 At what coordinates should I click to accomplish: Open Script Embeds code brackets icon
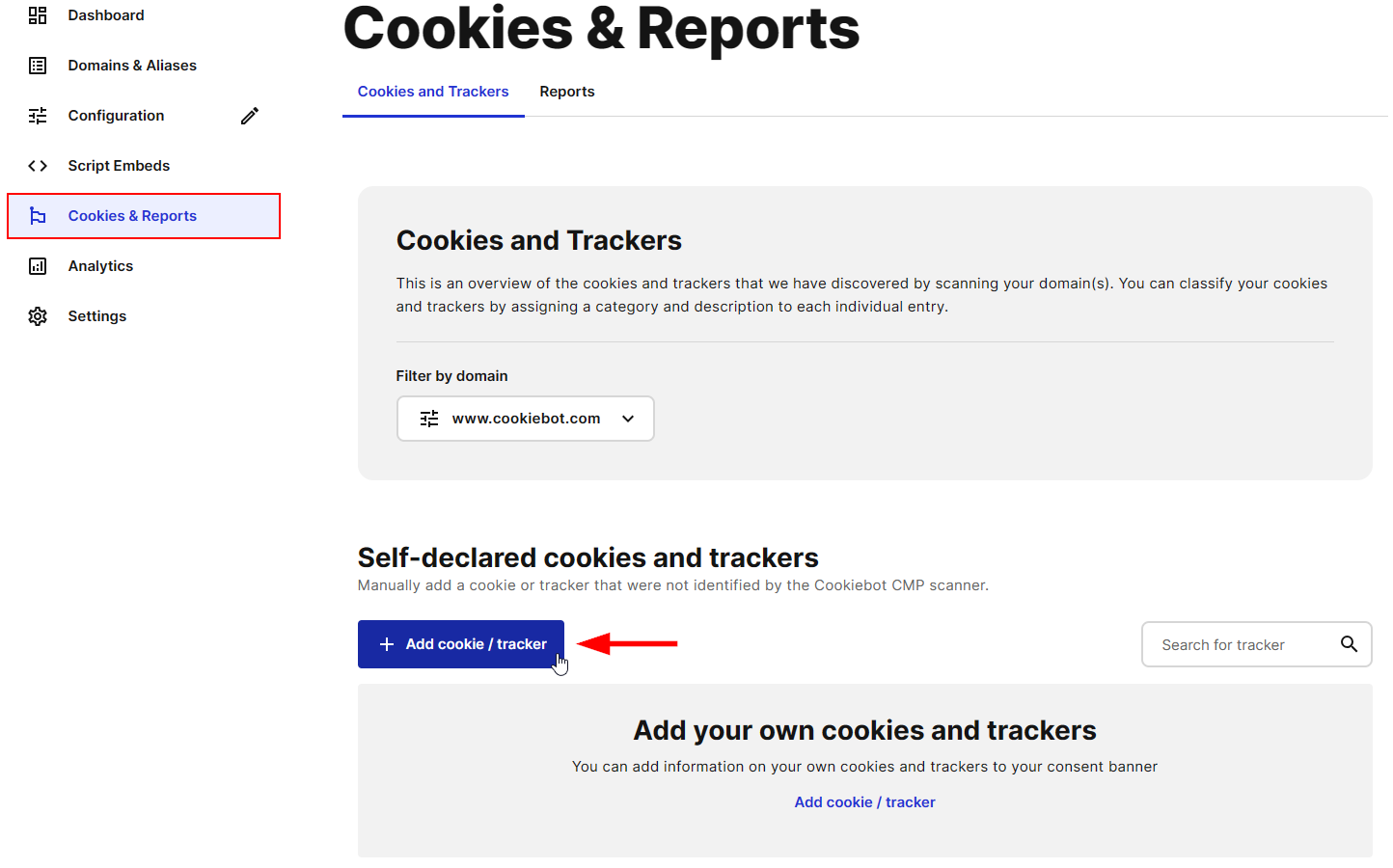38,166
